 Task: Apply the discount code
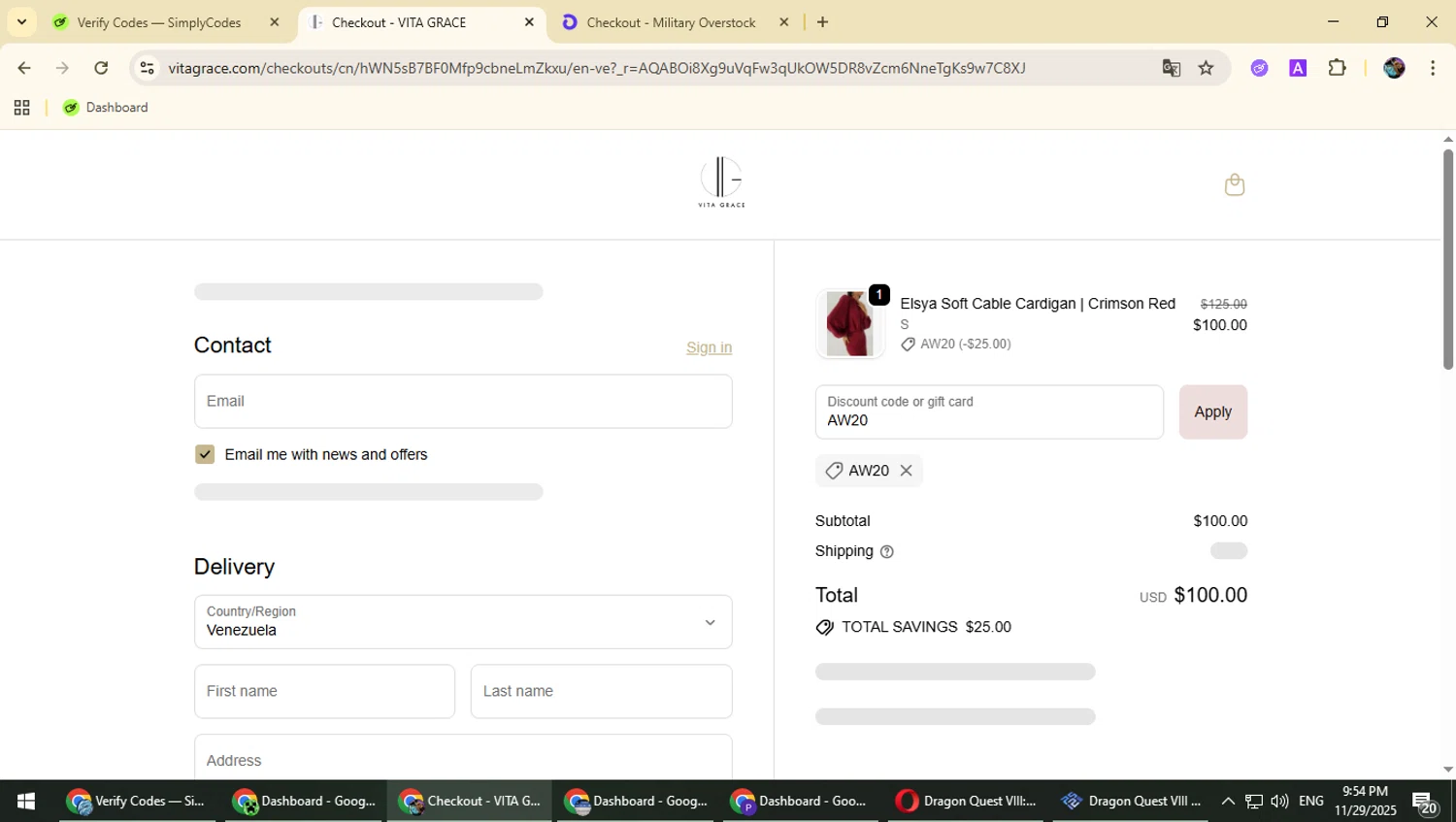pyautogui.click(x=1212, y=411)
